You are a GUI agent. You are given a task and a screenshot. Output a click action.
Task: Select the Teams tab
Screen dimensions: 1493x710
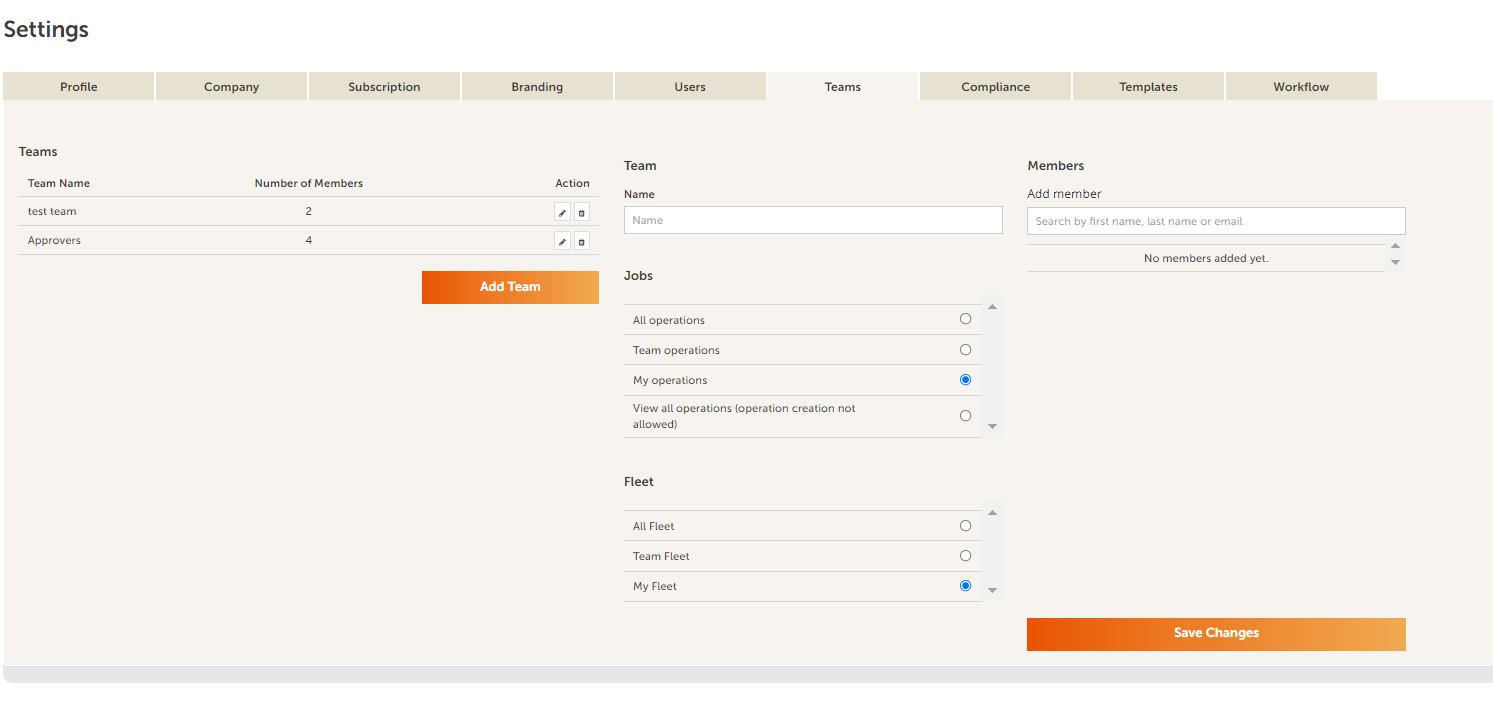pyautogui.click(x=843, y=87)
